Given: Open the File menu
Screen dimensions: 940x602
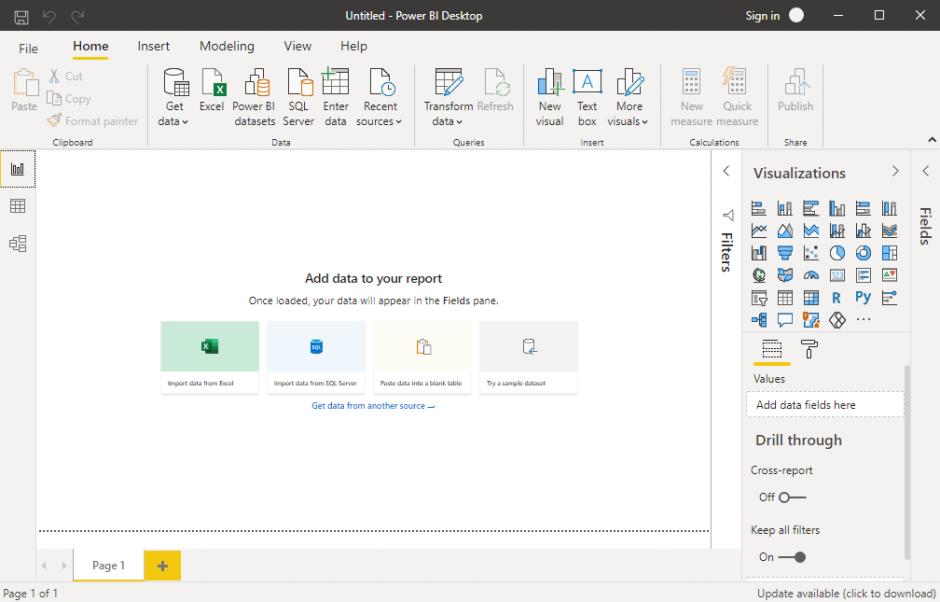Looking at the screenshot, I should click(x=28, y=48).
